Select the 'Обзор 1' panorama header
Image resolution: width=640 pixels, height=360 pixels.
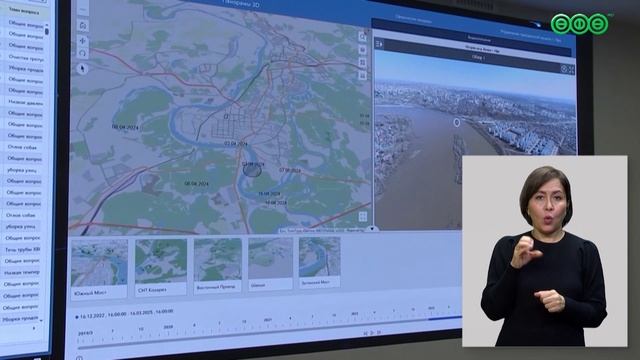(x=479, y=58)
